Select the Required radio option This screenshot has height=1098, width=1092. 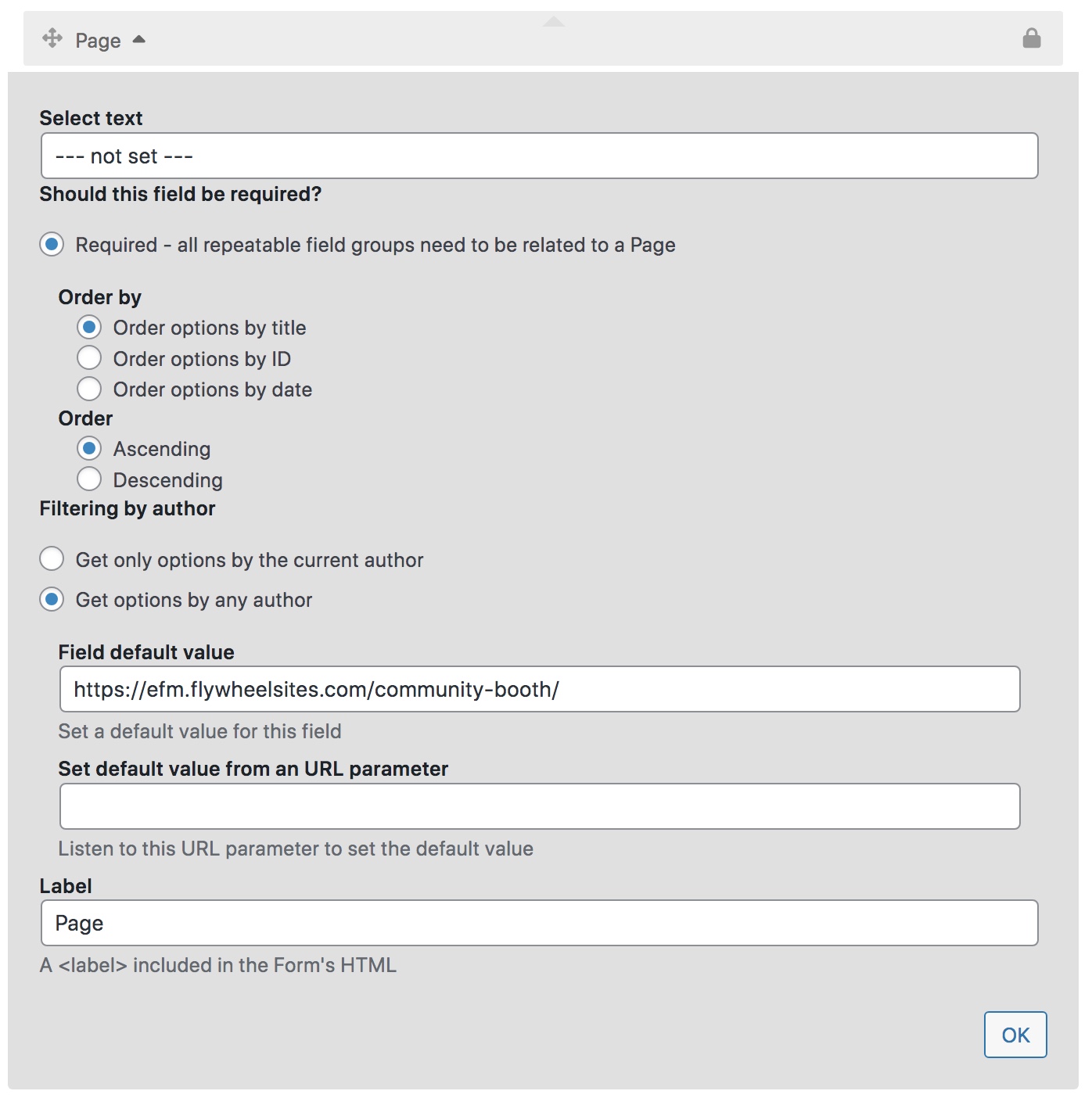52,245
